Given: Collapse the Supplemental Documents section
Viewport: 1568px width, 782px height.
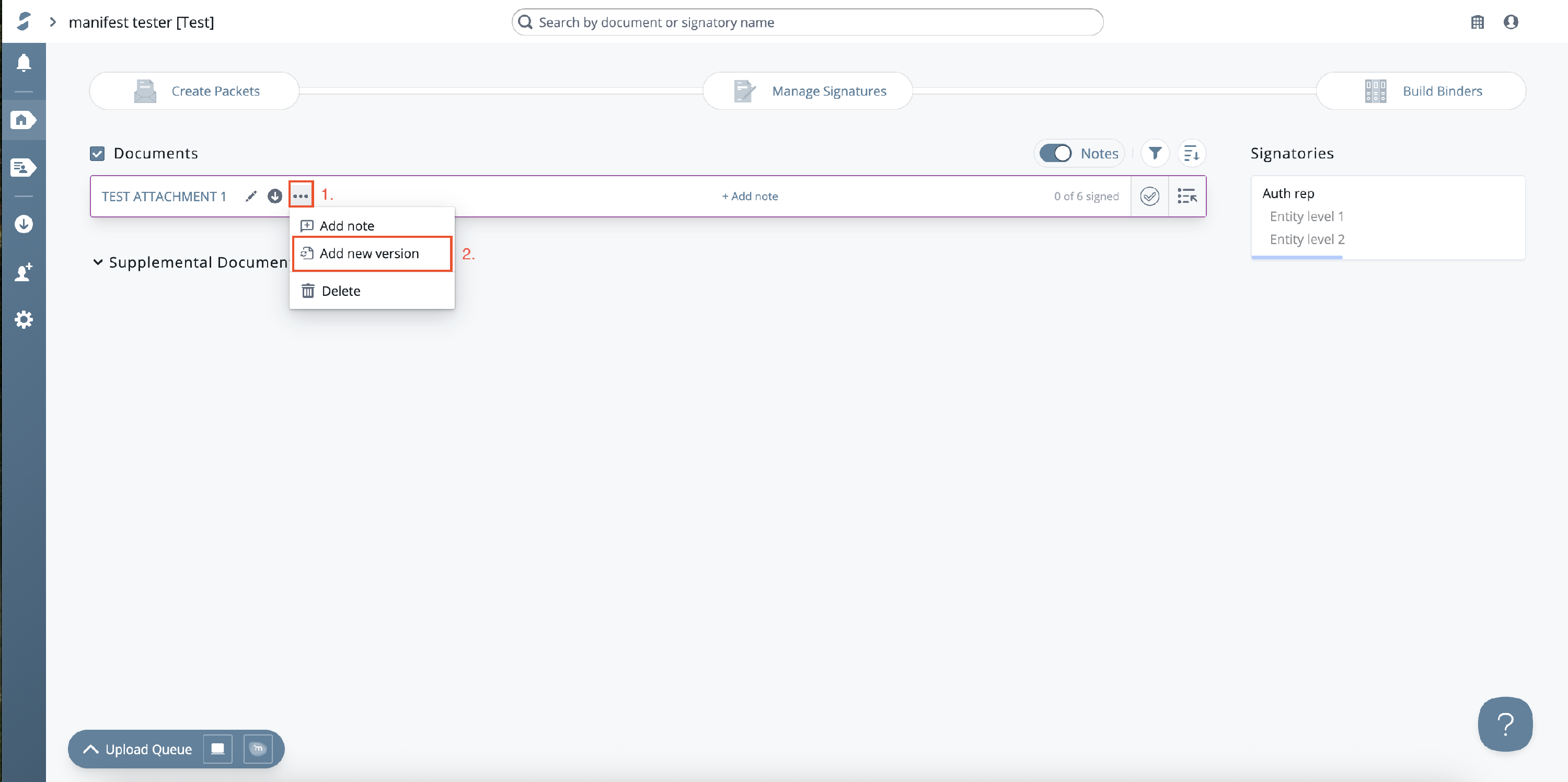Looking at the screenshot, I should [x=97, y=262].
